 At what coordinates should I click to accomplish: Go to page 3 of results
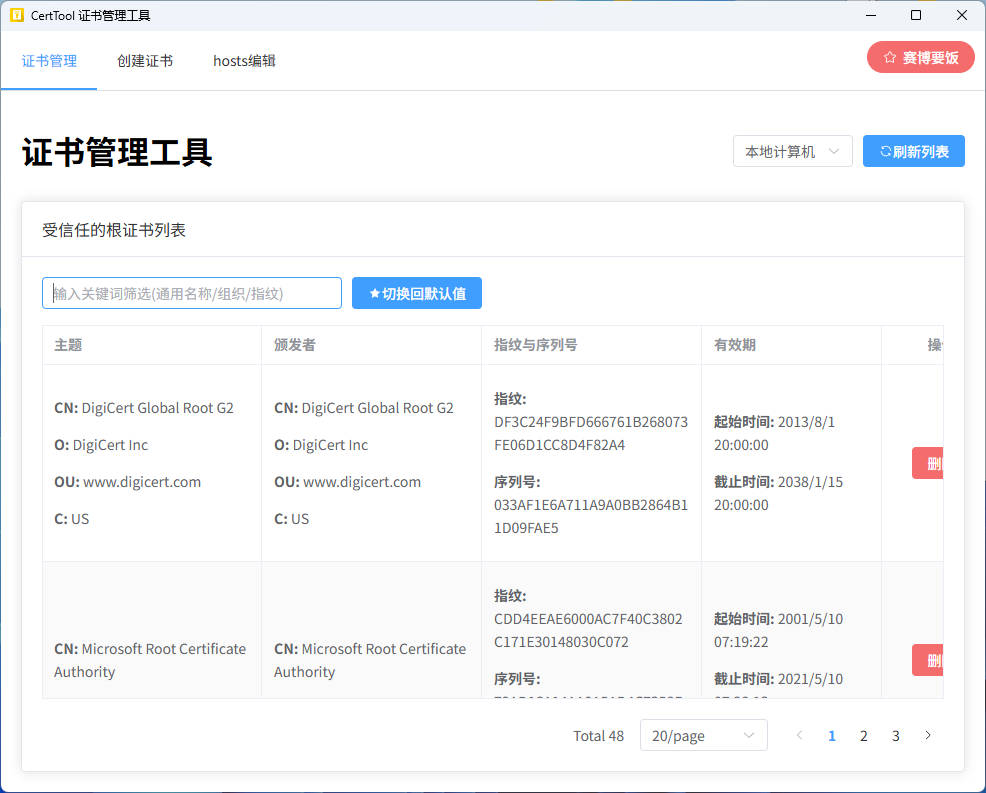coord(895,736)
